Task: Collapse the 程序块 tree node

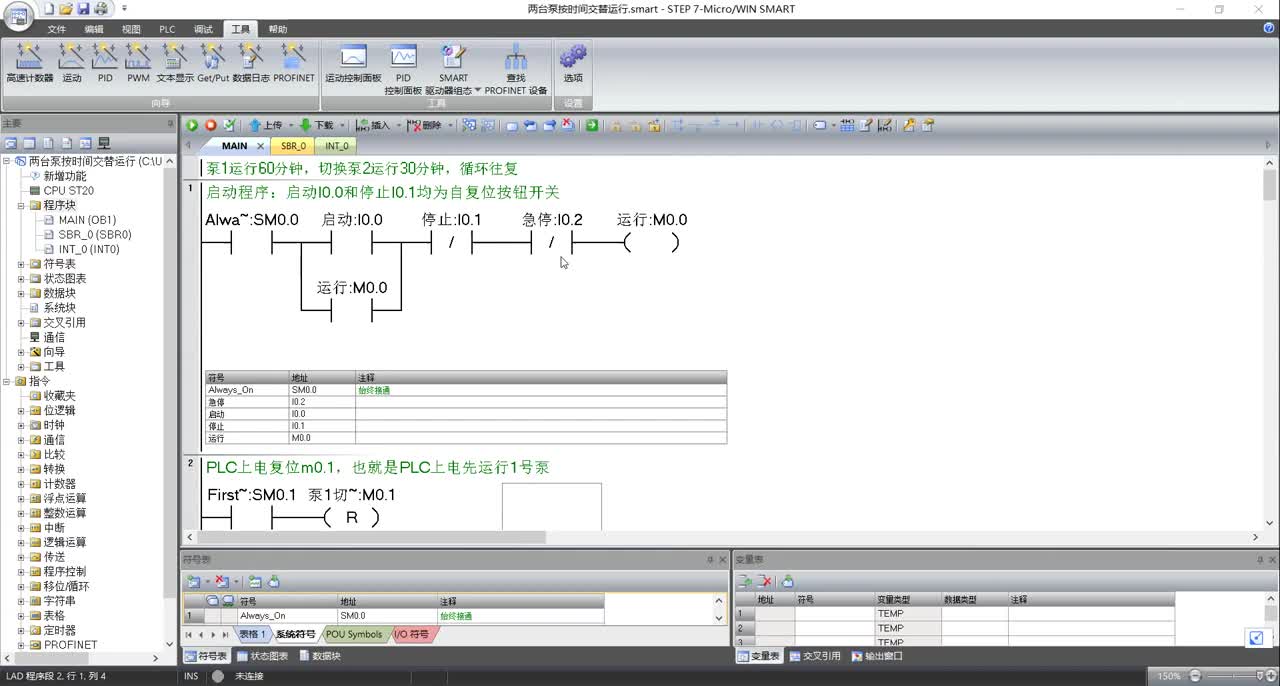Action: pyautogui.click(x=22, y=205)
